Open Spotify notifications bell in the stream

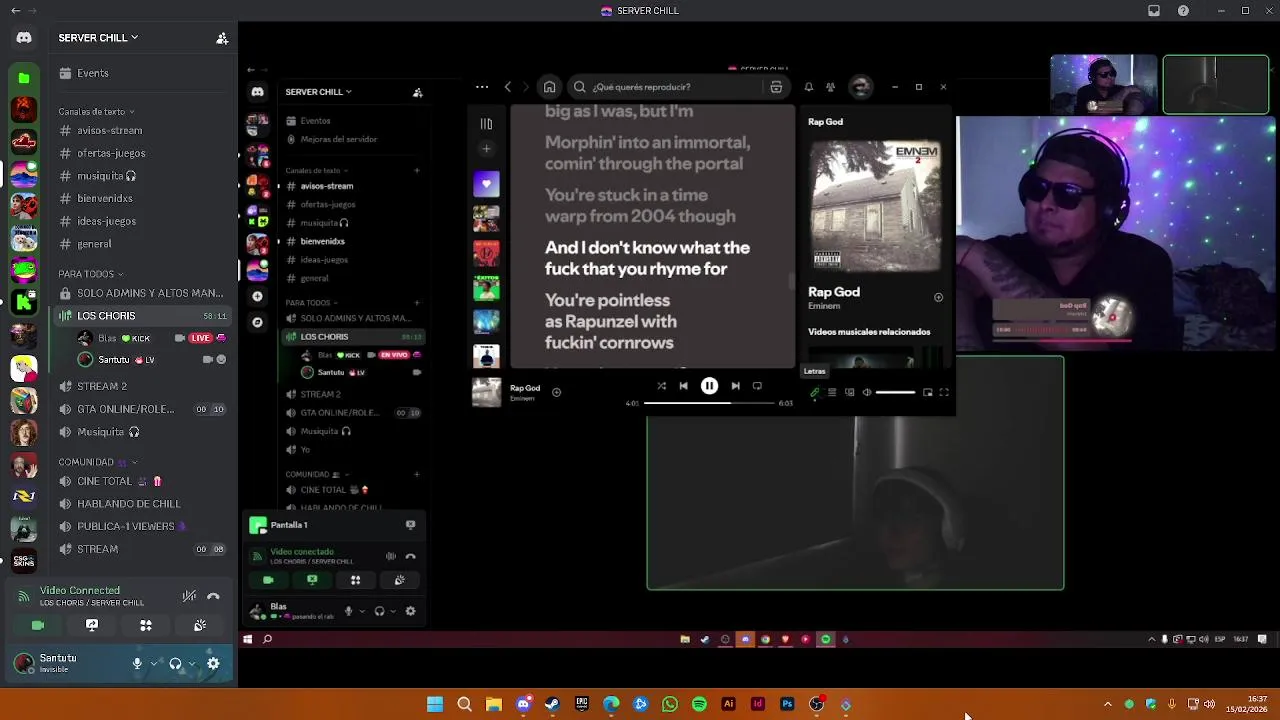[808, 87]
